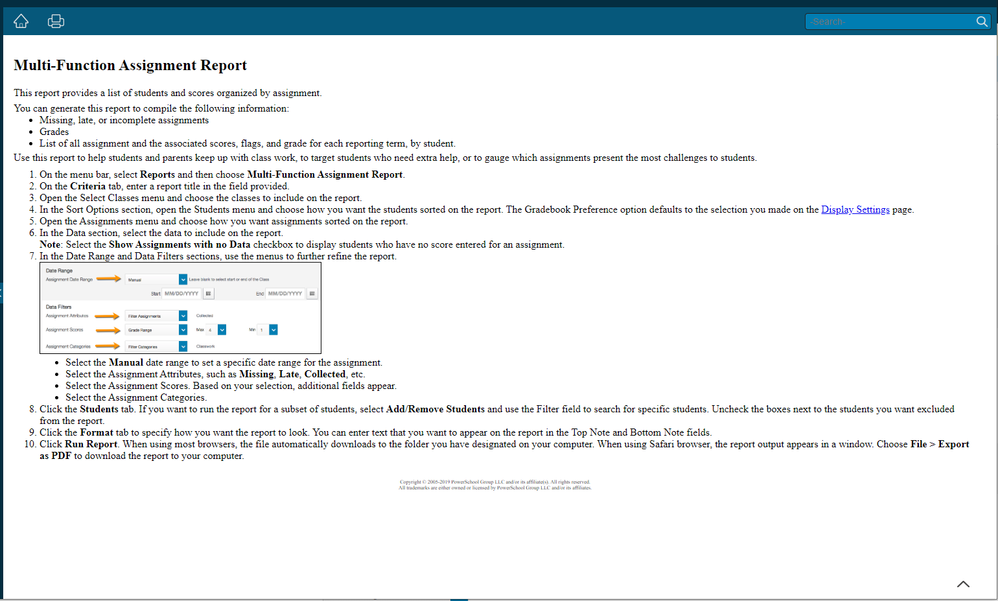998x601 pixels.
Task: Open the End date calendar picker icon
Action: point(312,293)
